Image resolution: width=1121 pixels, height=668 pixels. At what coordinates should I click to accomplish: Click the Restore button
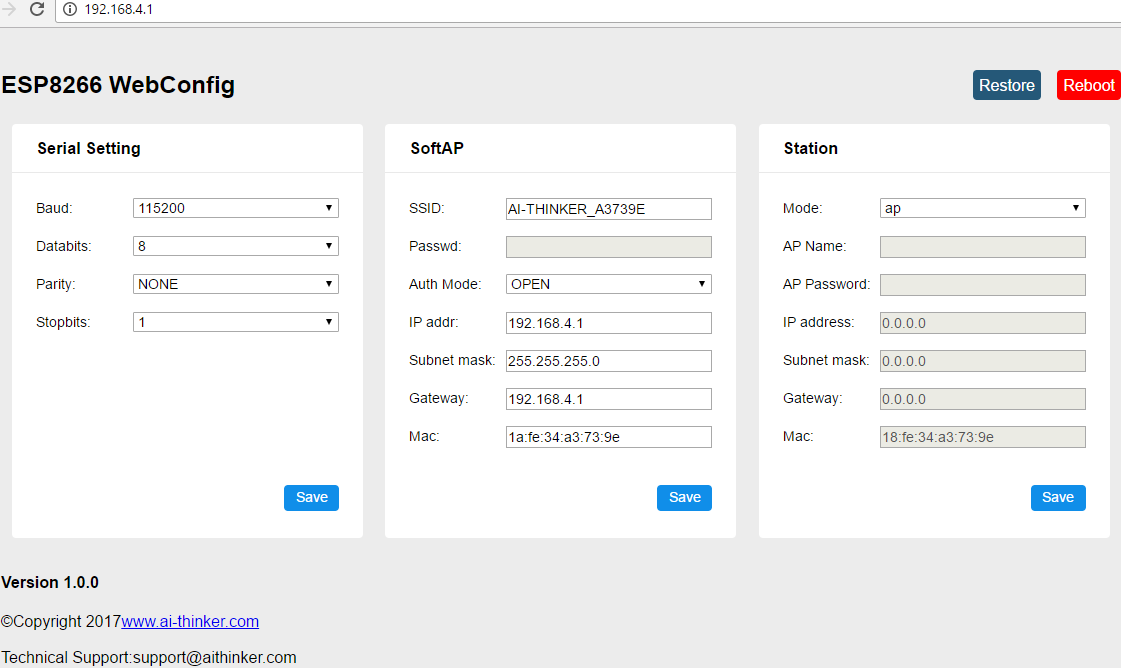(x=1007, y=85)
